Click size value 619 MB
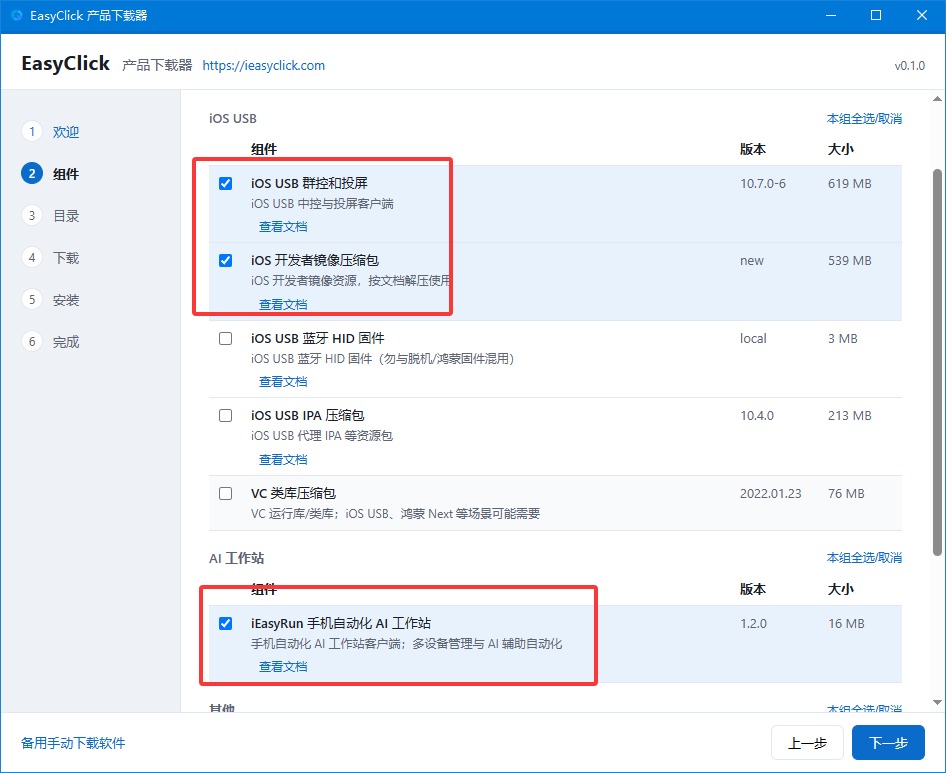The width and height of the screenshot is (946, 773). tap(849, 183)
